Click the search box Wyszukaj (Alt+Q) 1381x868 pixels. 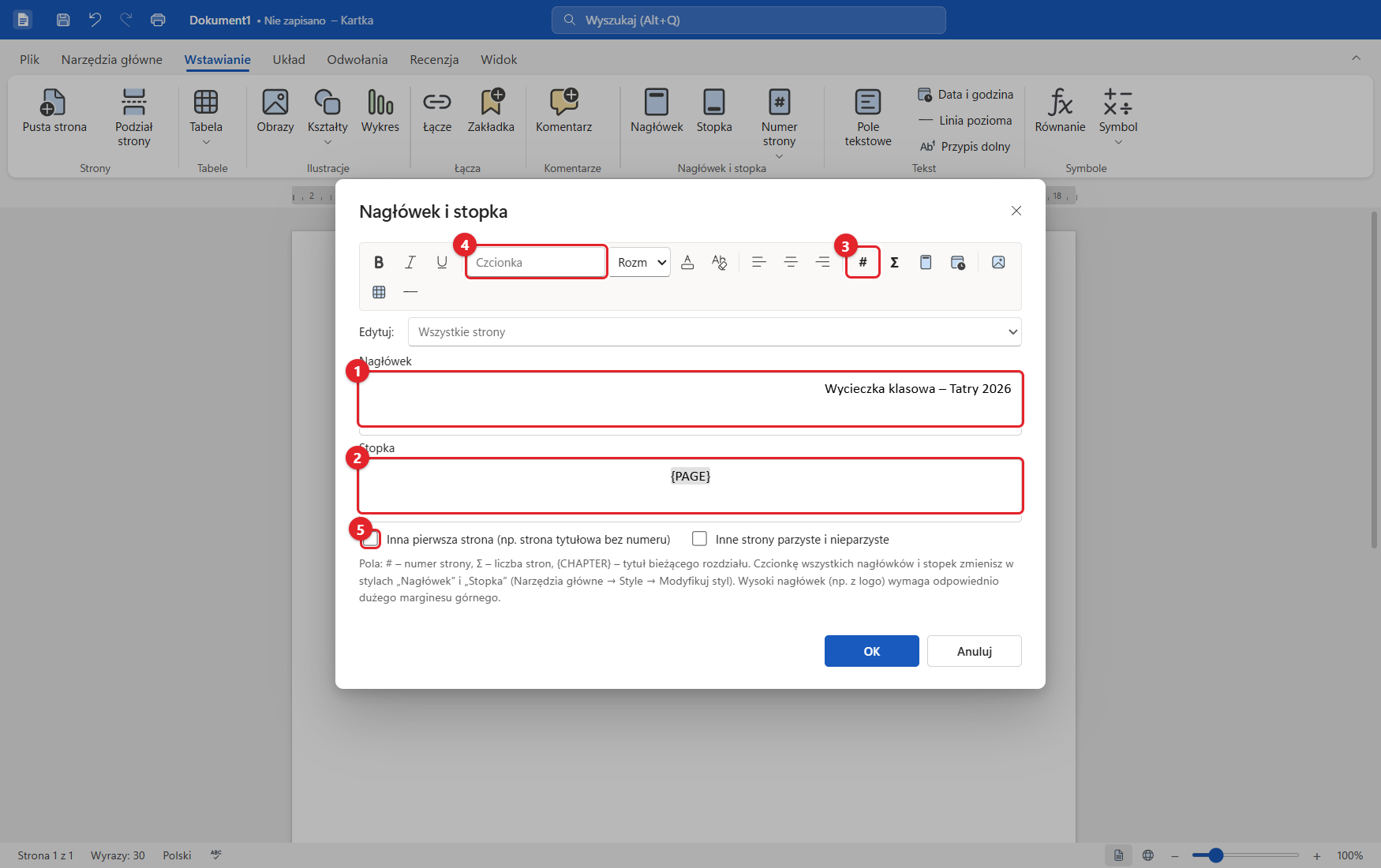coord(749,20)
